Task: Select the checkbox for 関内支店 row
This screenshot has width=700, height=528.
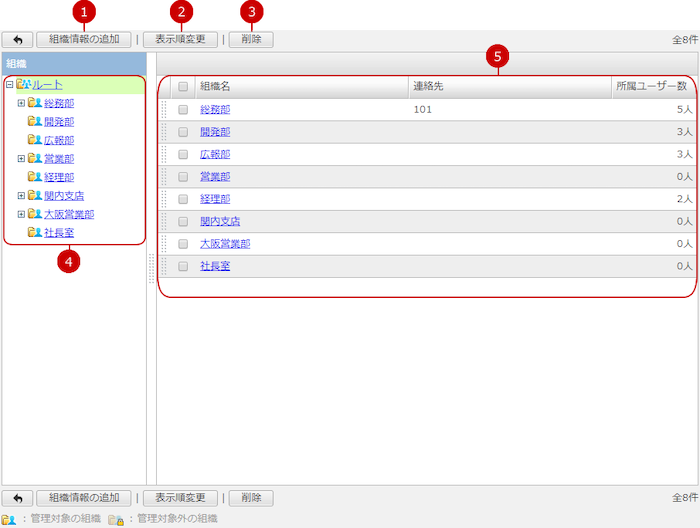Action: tap(183, 221)
